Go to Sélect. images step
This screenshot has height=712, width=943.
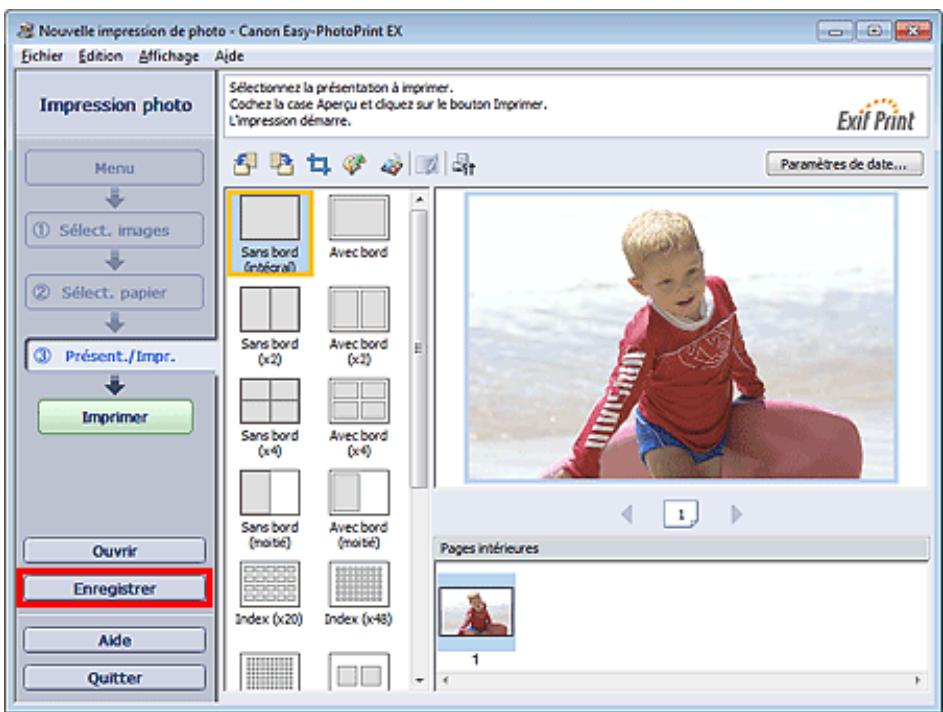[114, 230]
